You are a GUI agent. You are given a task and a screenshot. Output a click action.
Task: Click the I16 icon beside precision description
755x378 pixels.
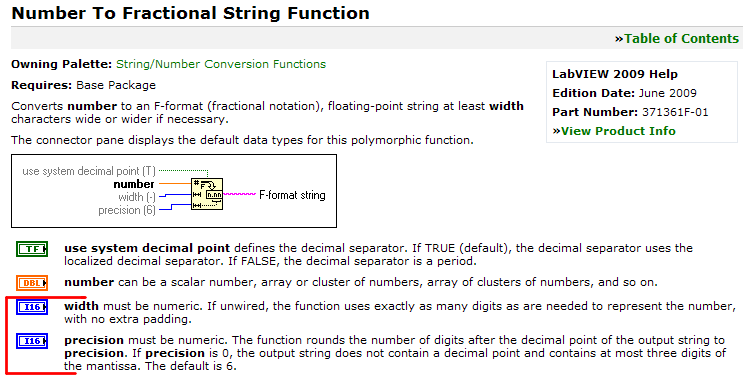click(32, 341)
